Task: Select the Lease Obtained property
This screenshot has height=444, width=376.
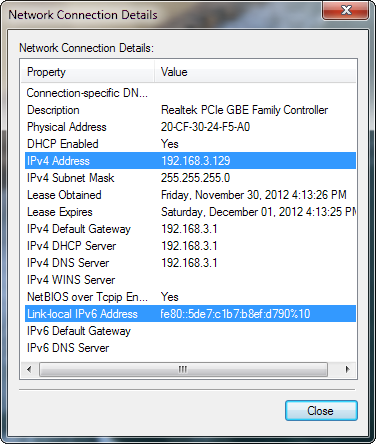Action: pyautogui.click(x=64, y=195)
